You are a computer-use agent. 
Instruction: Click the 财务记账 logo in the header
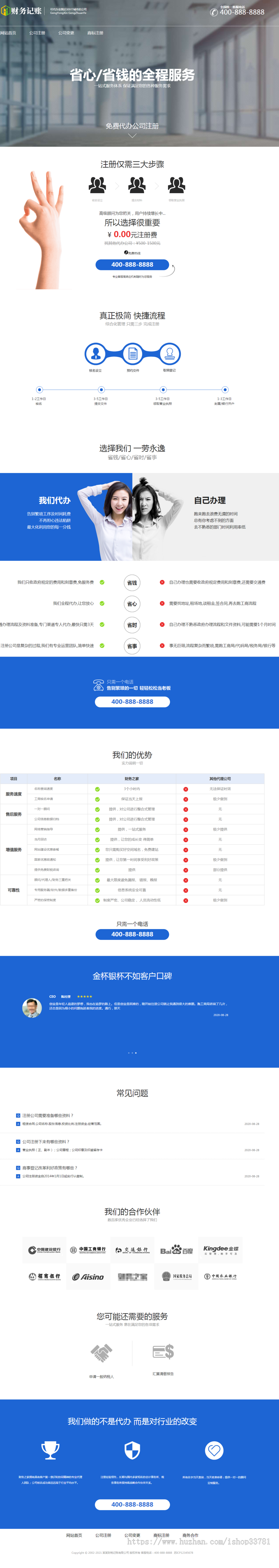pyautogui.click(x=22, y=11)
